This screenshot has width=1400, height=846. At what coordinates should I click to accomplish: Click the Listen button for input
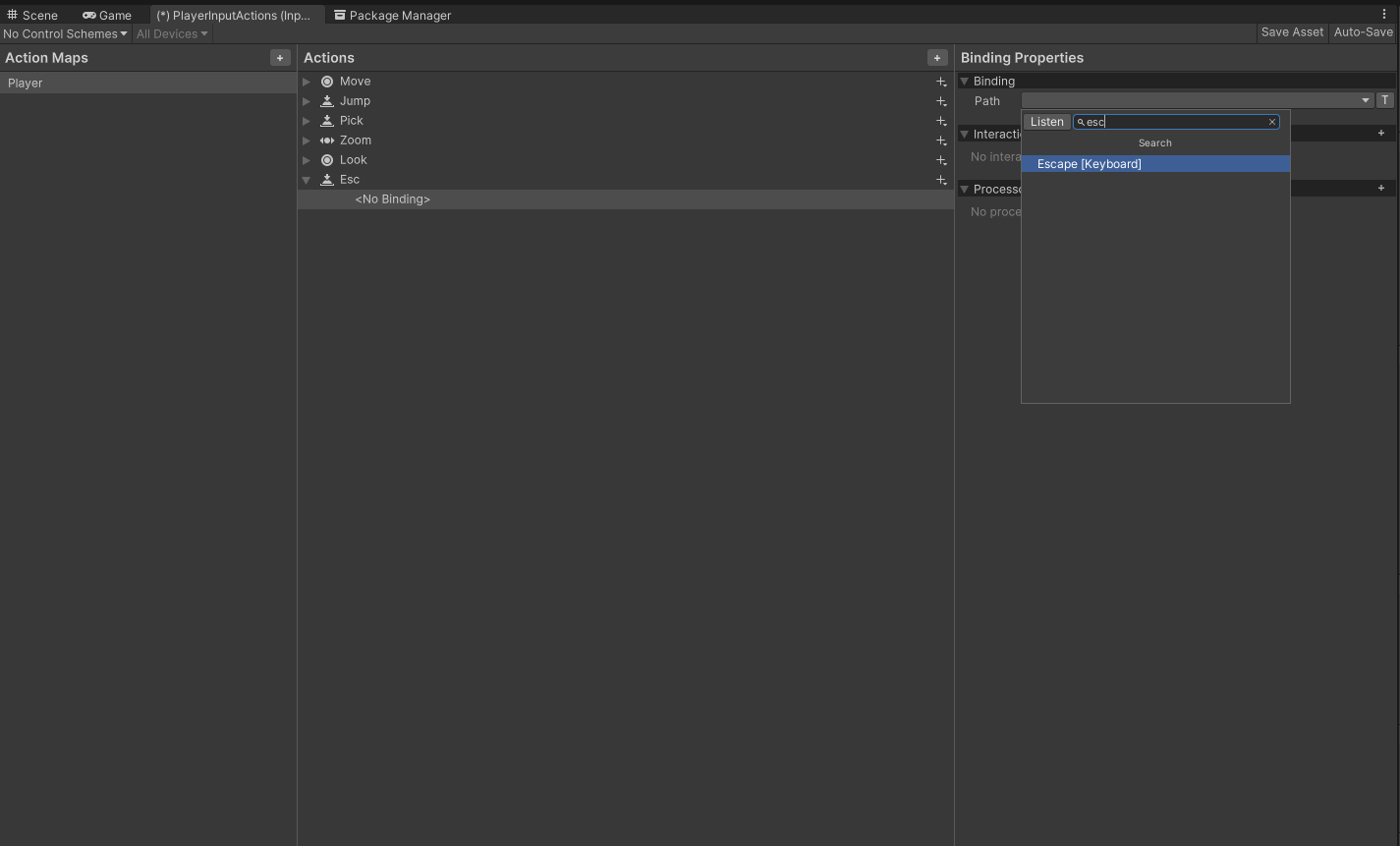pyautogui.click(x=1046, y=122)
